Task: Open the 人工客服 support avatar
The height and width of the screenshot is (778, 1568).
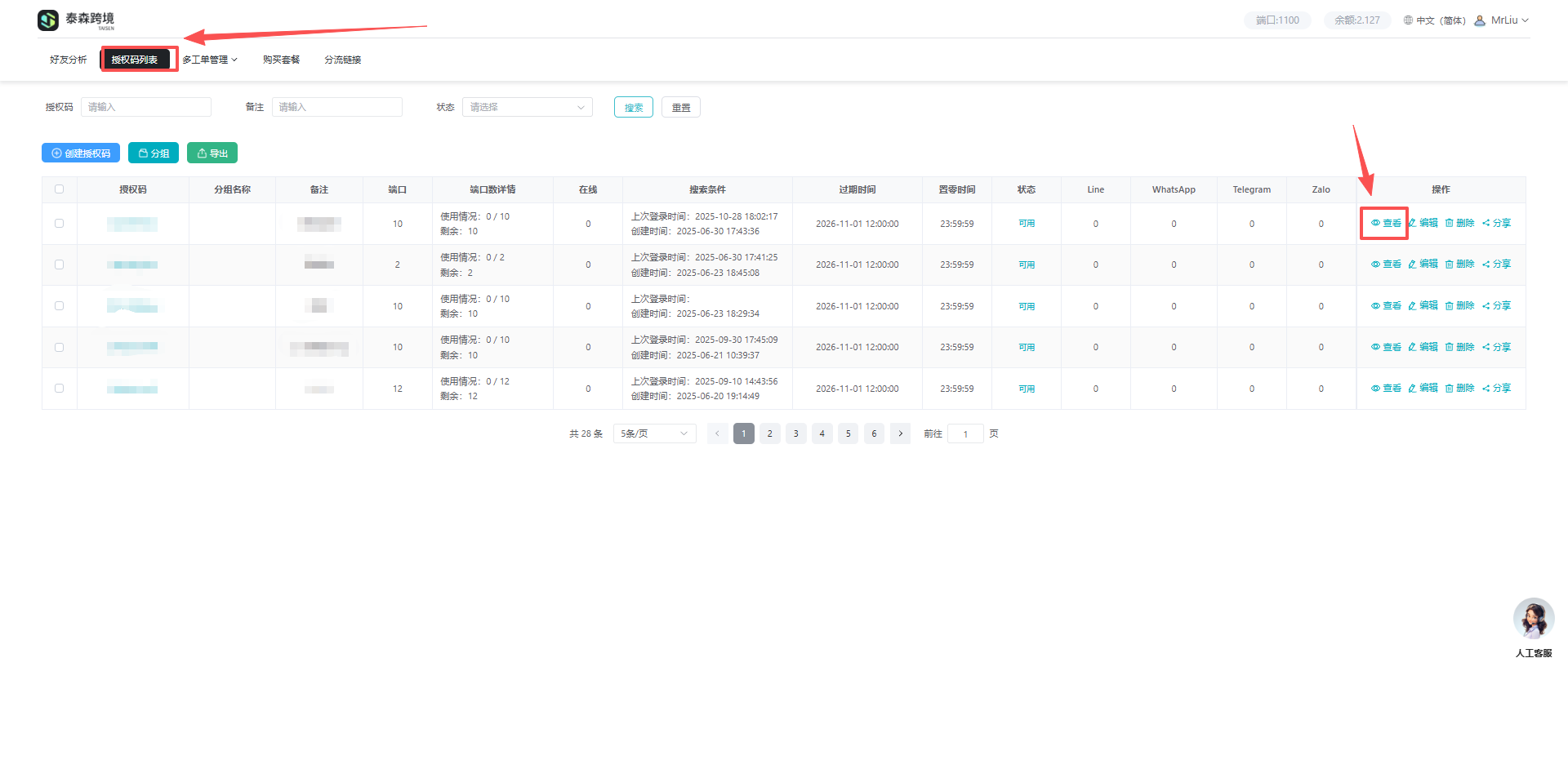Action: pos(1533,619)
